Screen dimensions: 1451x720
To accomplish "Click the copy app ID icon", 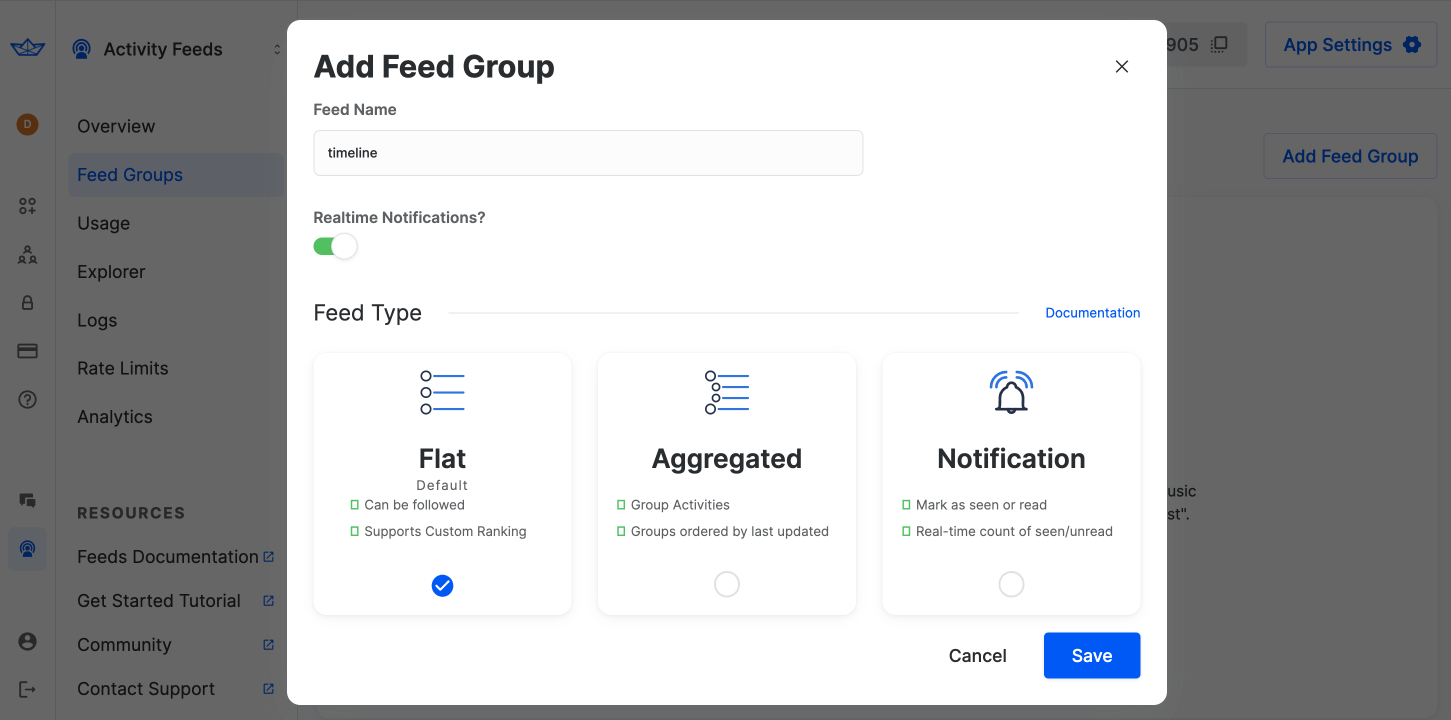I will coord(1219,45).
